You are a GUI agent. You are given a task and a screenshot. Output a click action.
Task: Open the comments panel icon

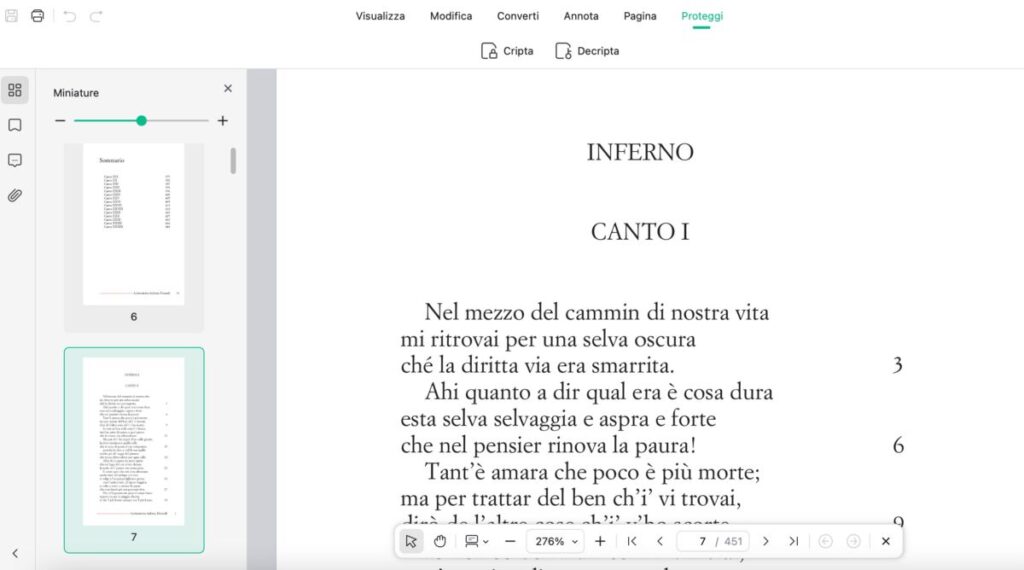[15, 161]
